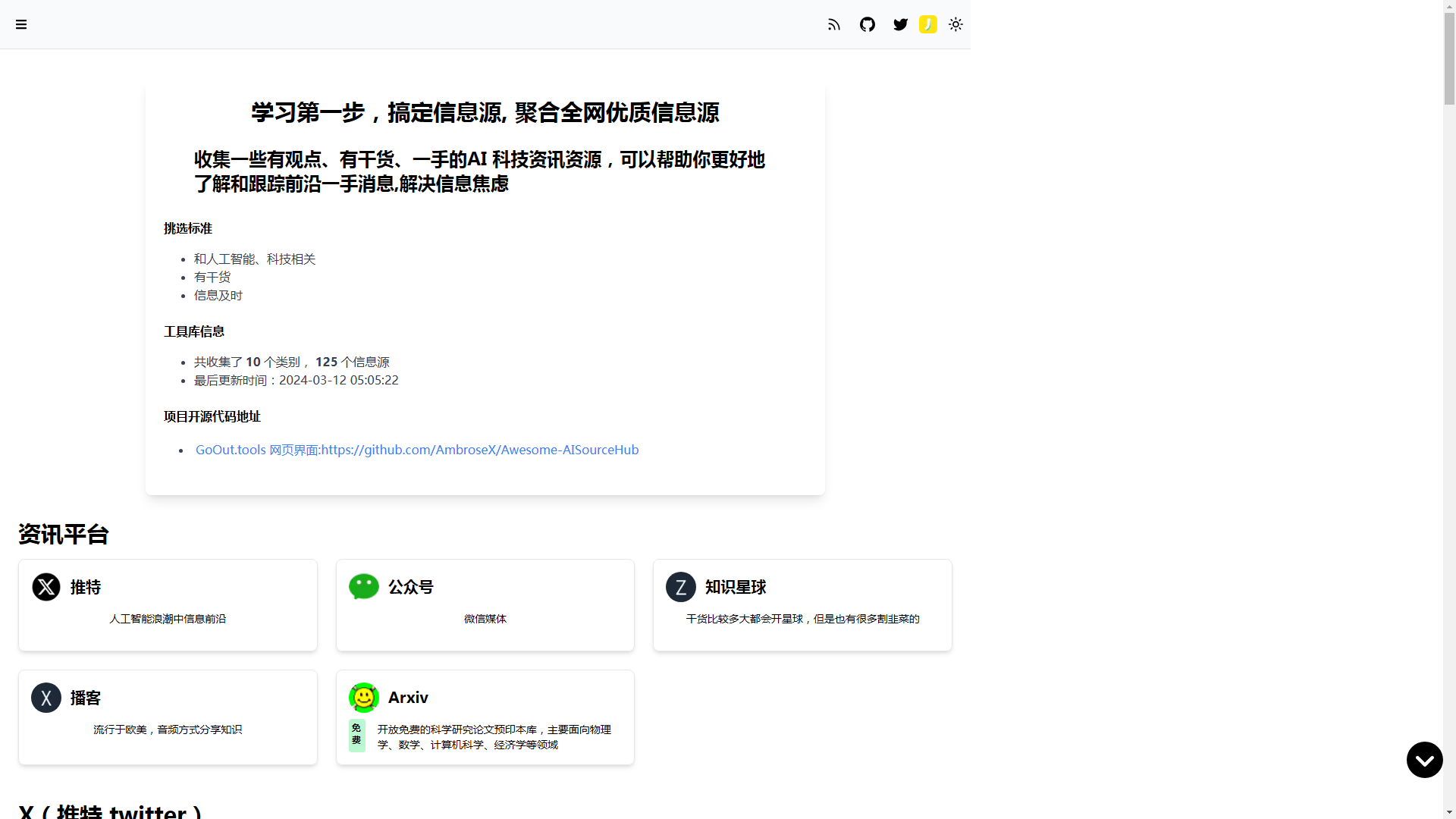Click the main title 学习第一步，搞定信息源
The width and height of the screenshot is (1456, 819).
tap(485, 112)
